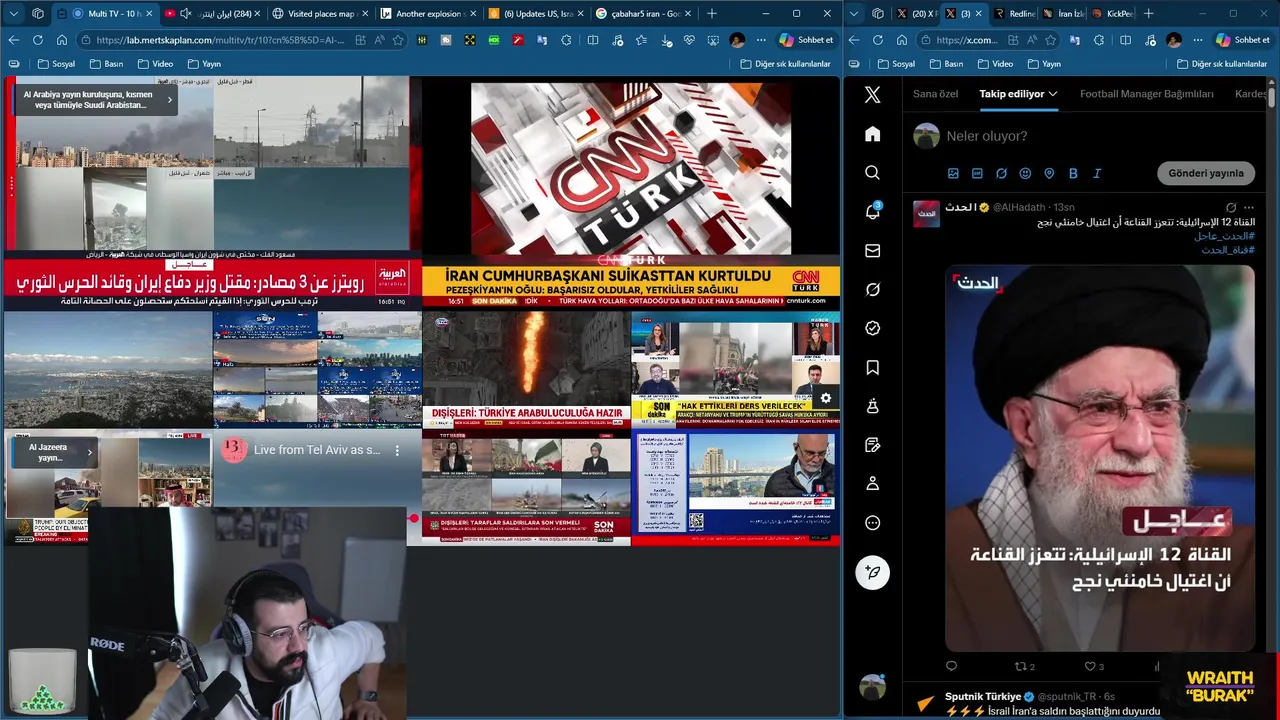1280x720 pixels.
Task: Open tab actions dropdown in right browser
Action: (x=854, y=13)
